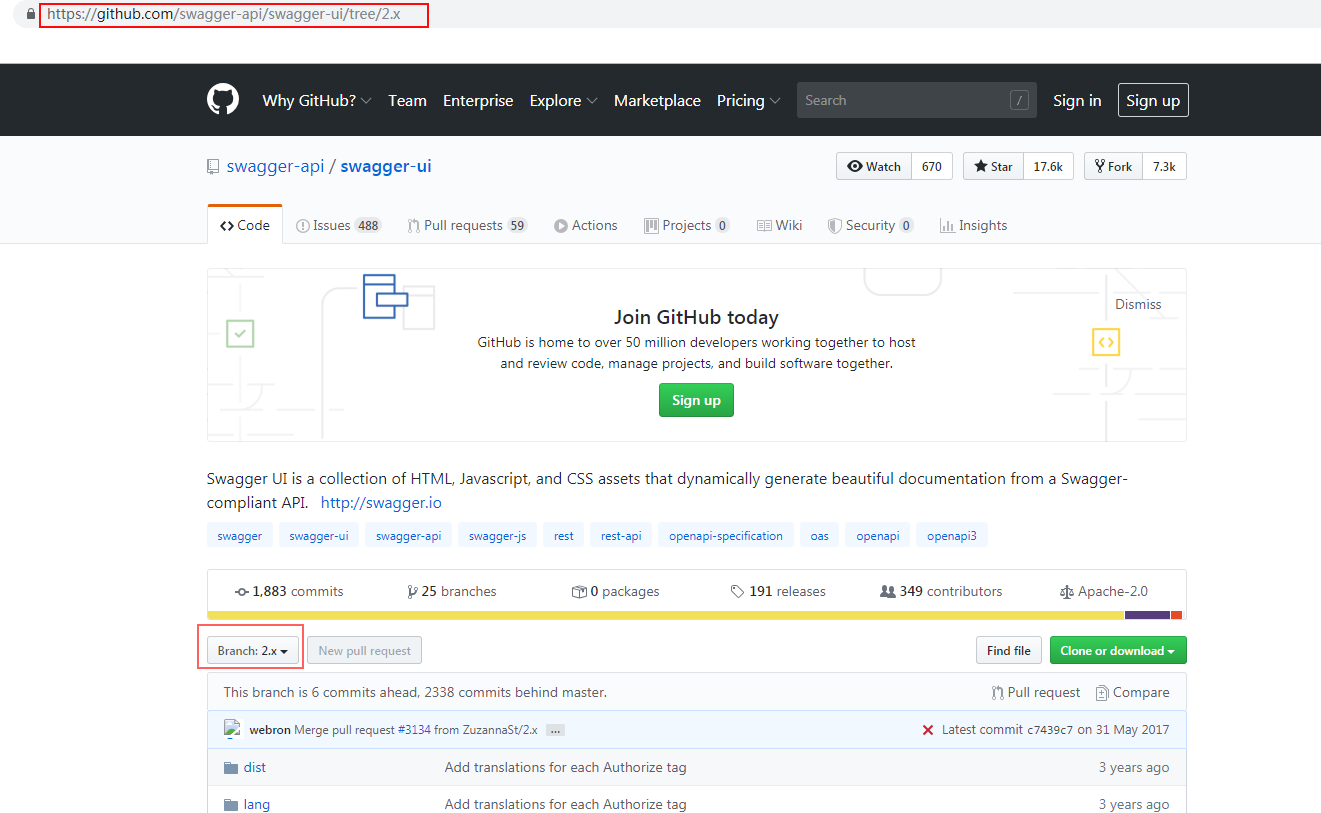Switch to the Security tab

(x=870, y=225)
